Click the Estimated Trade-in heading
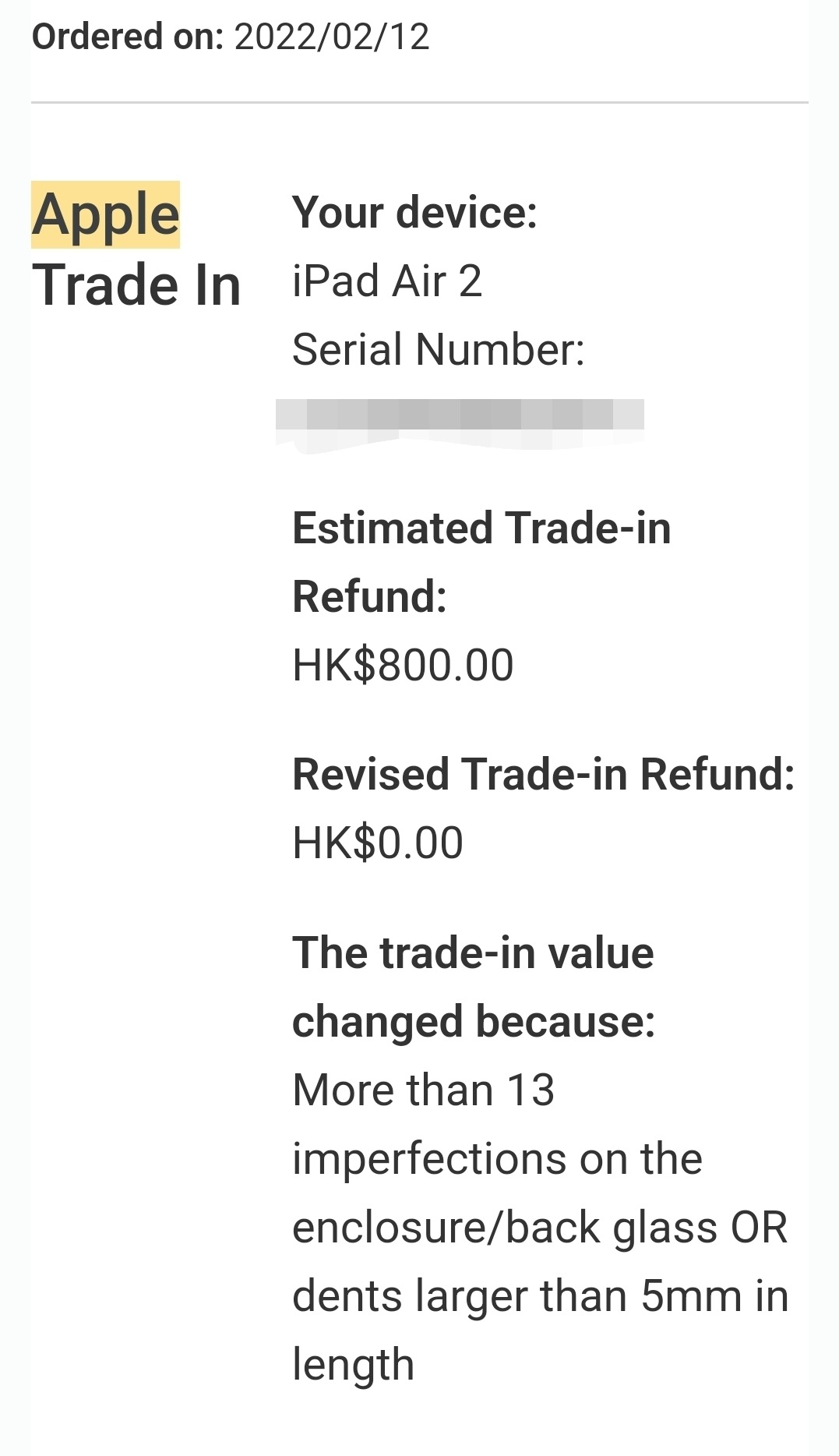 481,528
